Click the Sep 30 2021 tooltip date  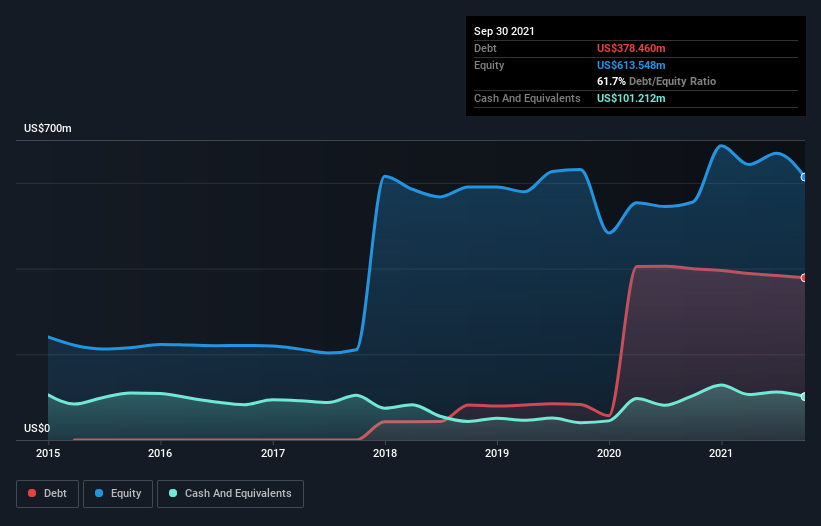coord(504,31)
